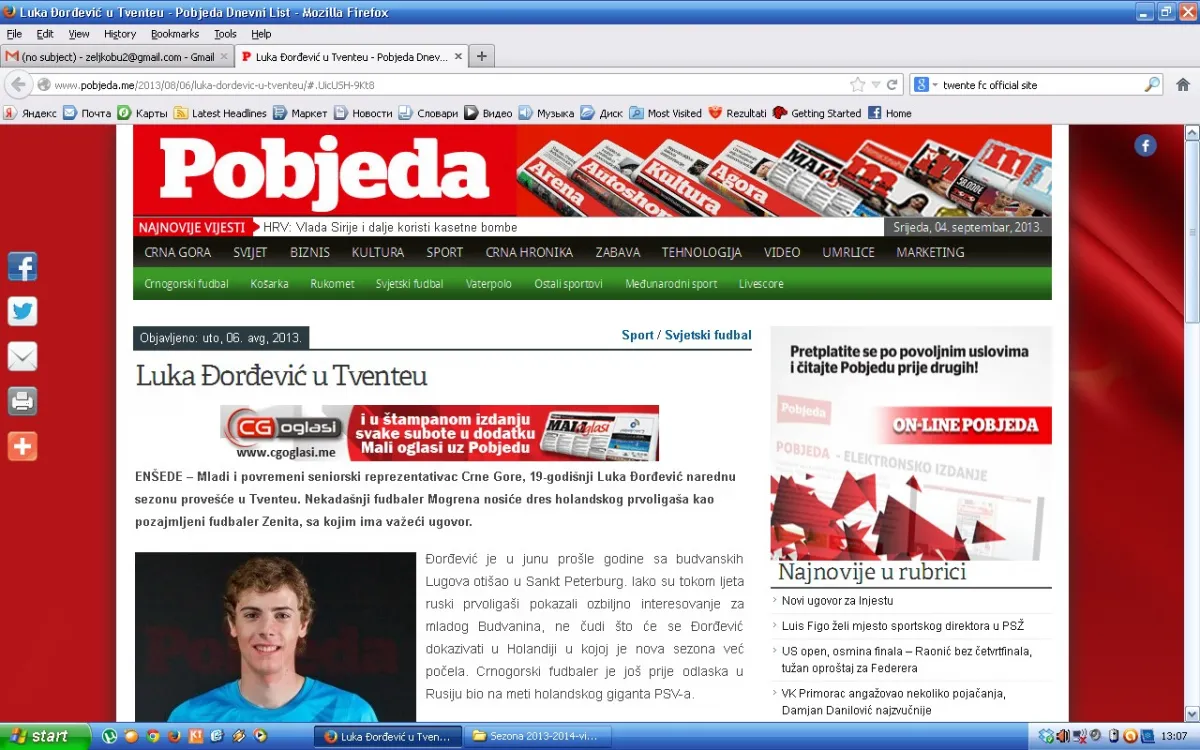
Task: Click vertical scrollbar down arrow
Action: 1191,713
